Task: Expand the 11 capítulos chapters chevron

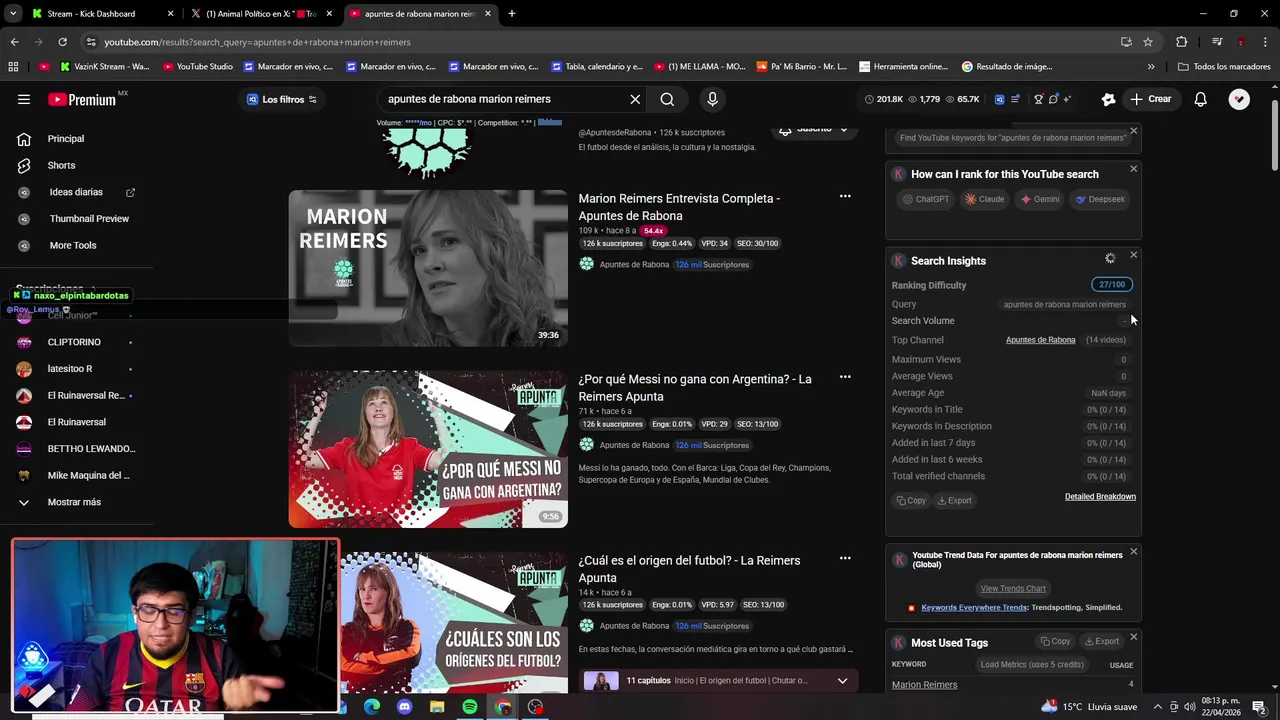Action: (842, 681)
